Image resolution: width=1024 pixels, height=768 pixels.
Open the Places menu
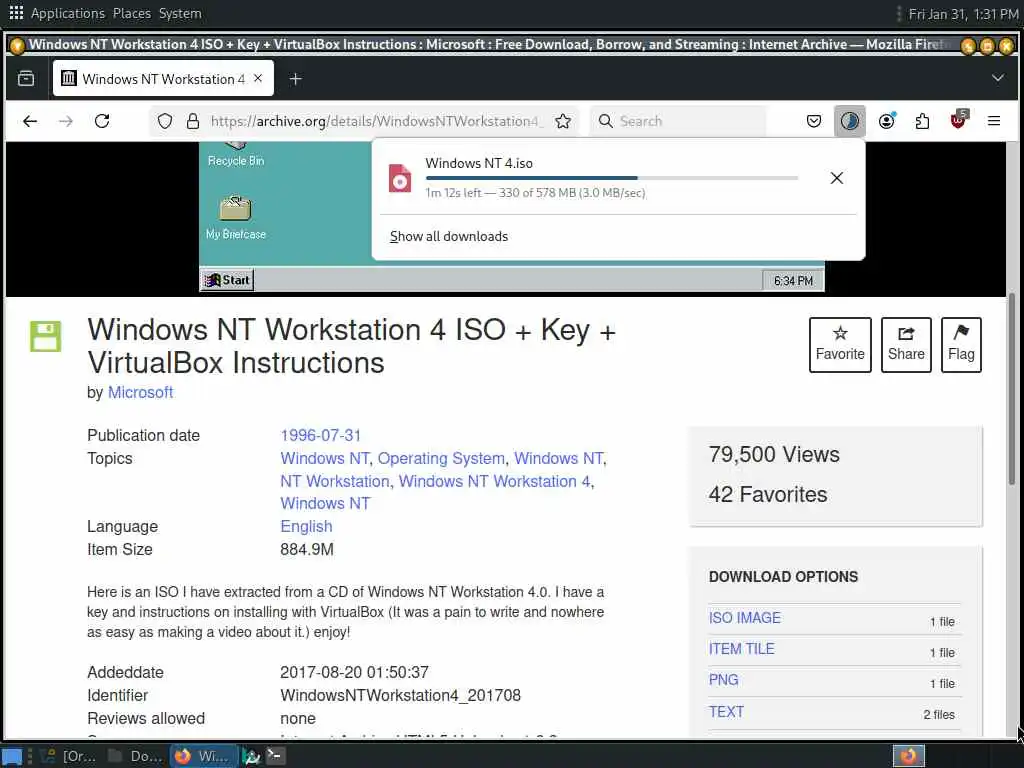(x=131, y=13)
